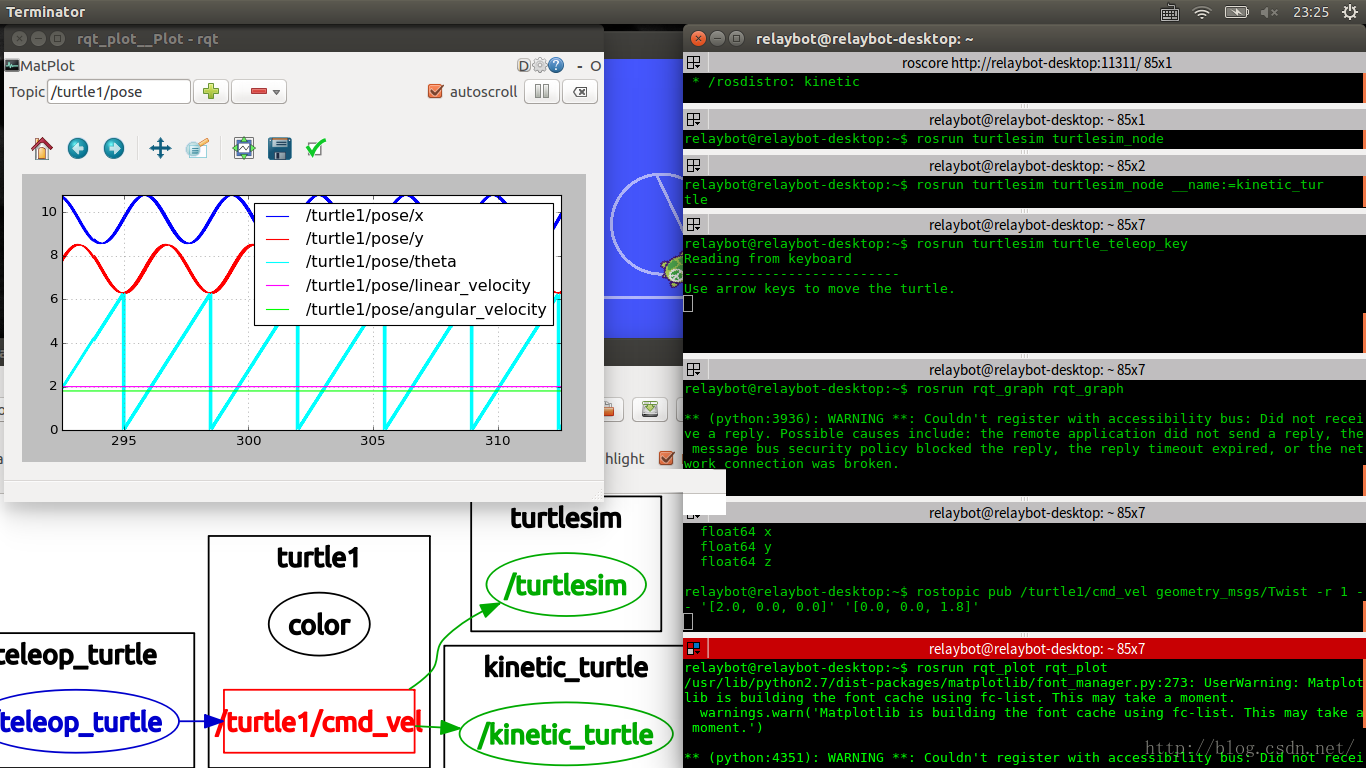Viewport: 1366px width, 768px height.
Task: Select /turtle1/cmd_vel node in rqt_graph
Action: [x=319, y=721]
